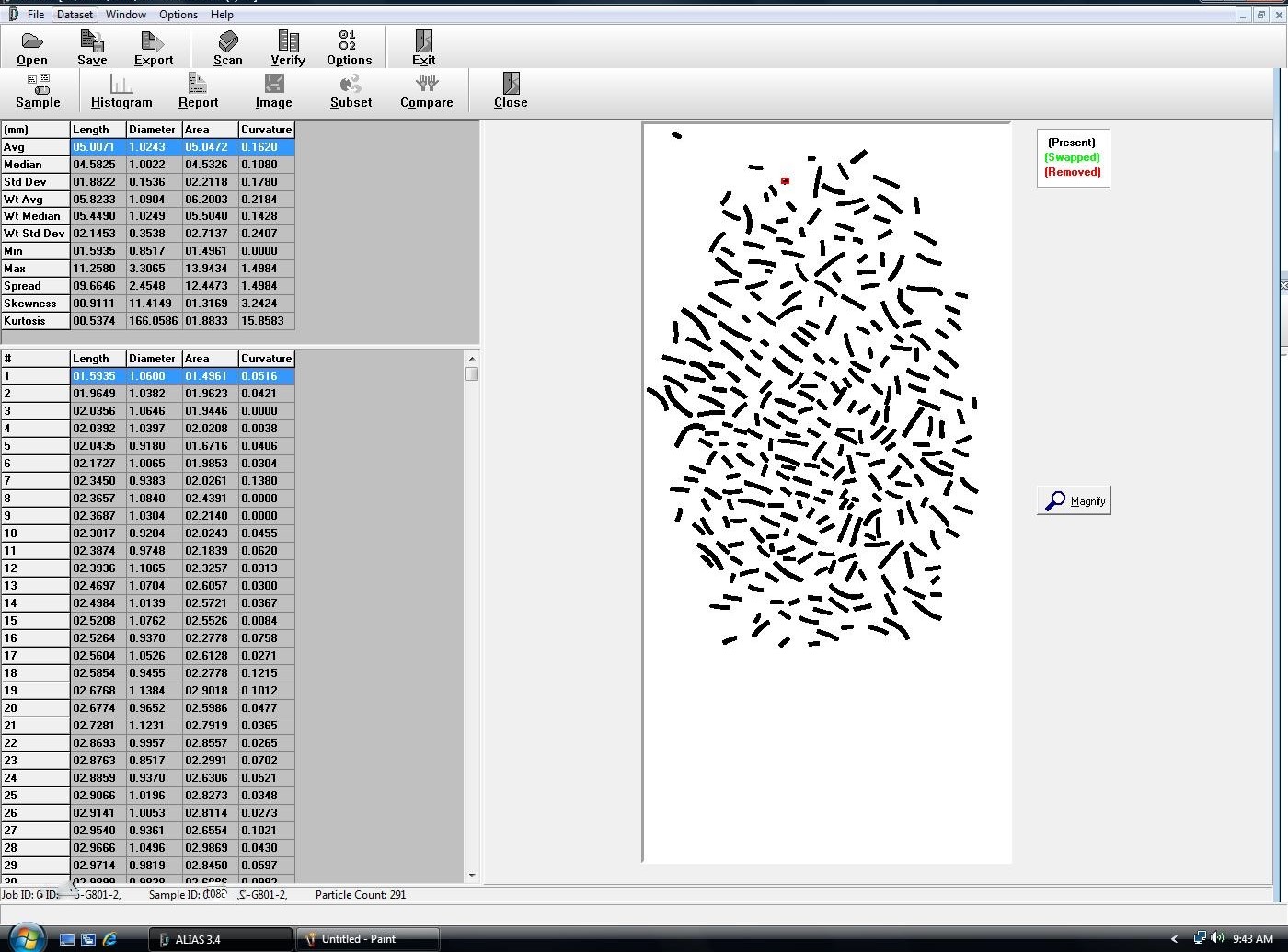Generate a Report from toolbar
The height and width of the screenshot is (952, 1288).
click(198, 91)
